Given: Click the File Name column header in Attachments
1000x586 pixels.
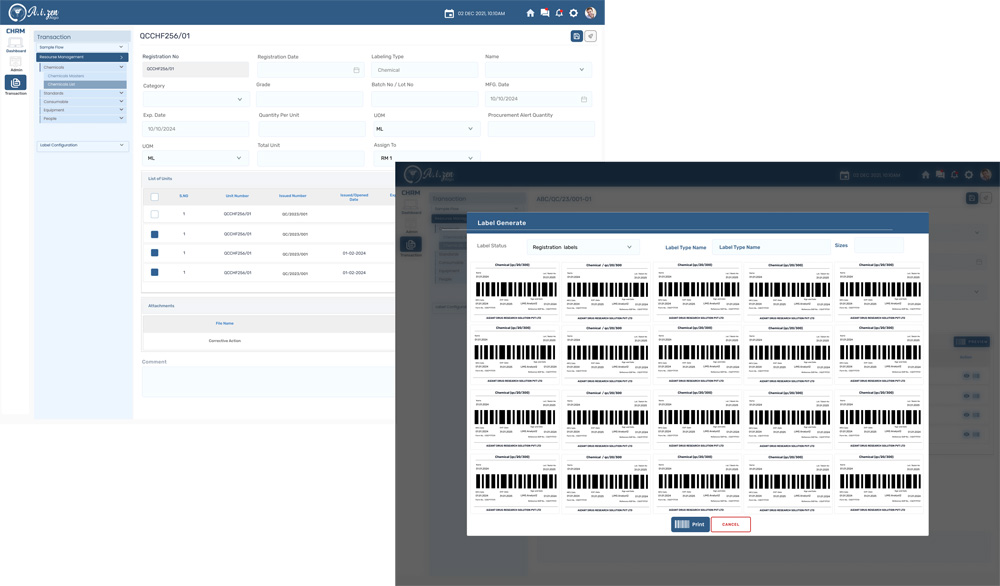Looking at the screenshot, I should (224, 323).
